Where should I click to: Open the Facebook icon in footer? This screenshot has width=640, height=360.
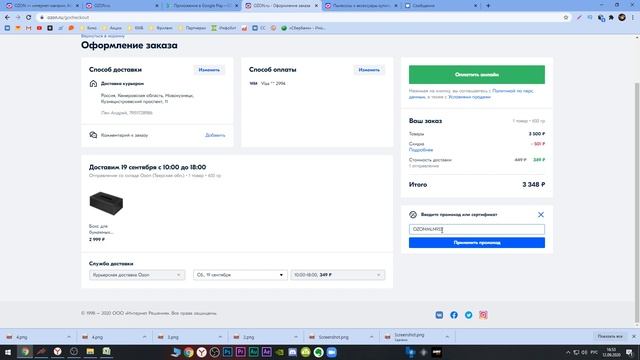[454, 315]
